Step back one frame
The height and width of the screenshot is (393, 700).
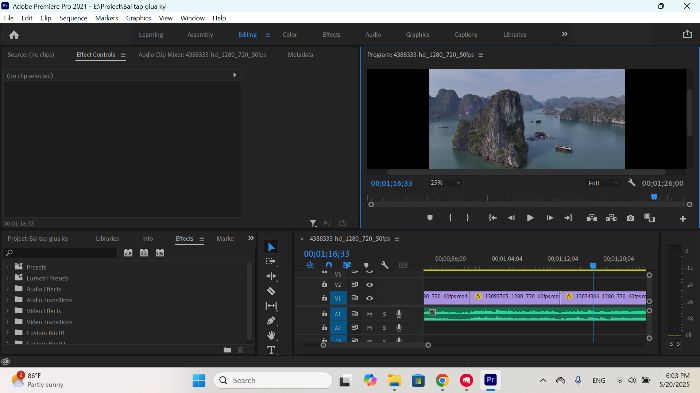pyautogui.click(x=511, y=218)
